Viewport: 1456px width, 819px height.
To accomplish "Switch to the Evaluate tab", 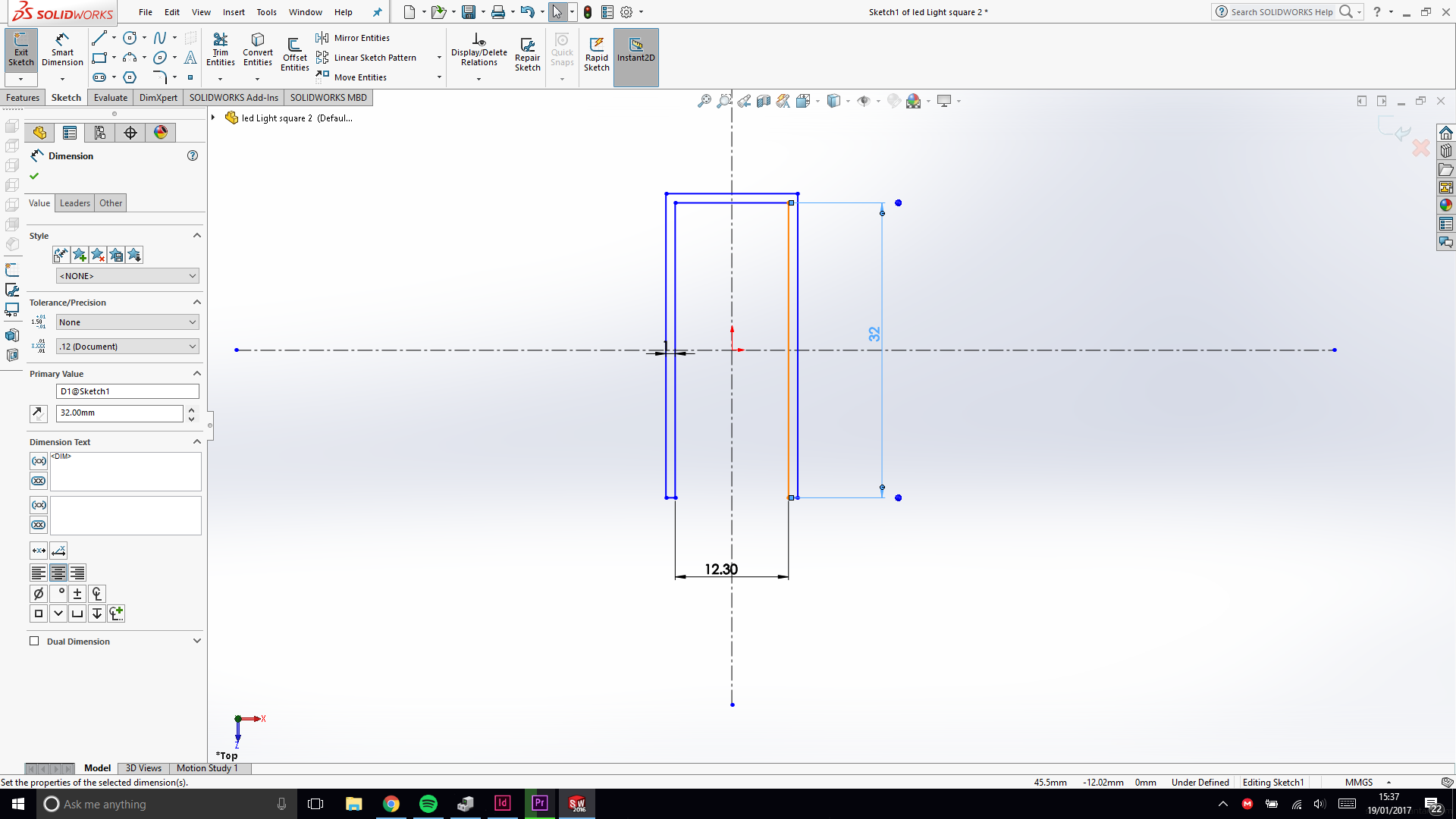I will 111,98.
